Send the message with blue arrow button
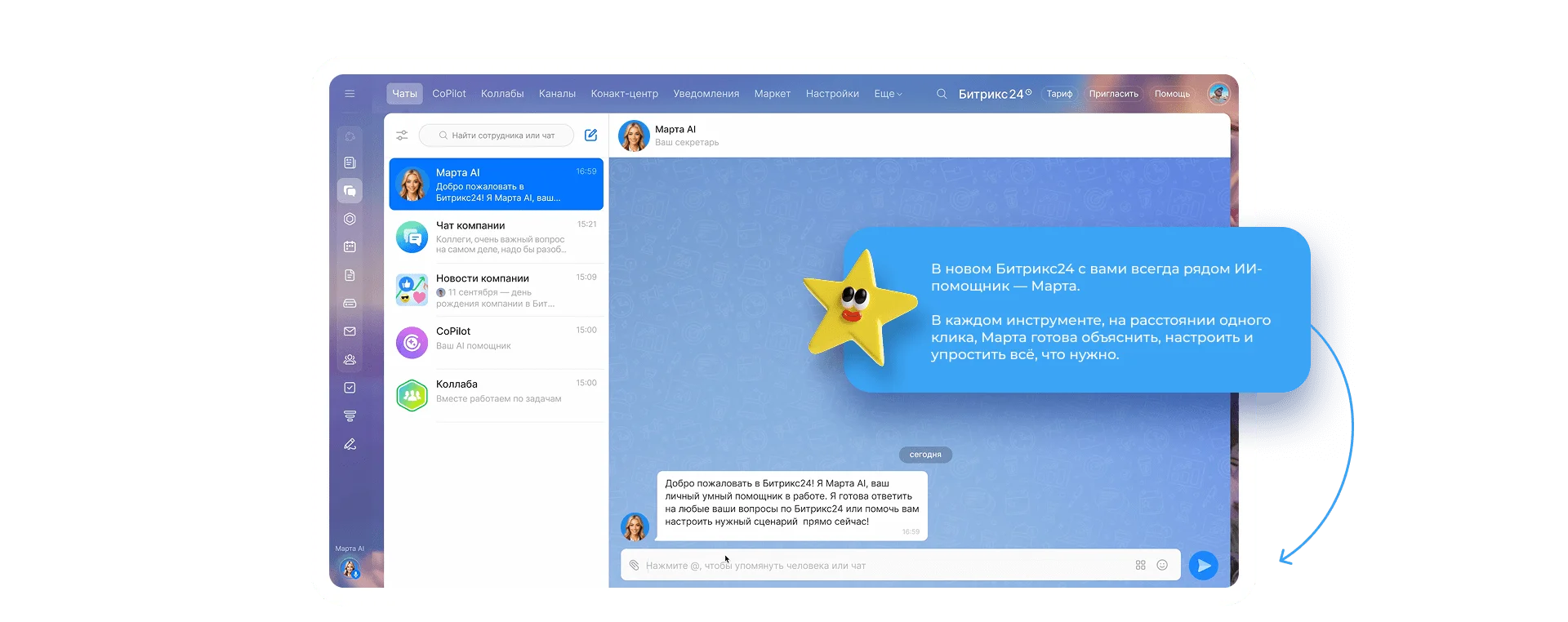1568x622 pixels. (x=1203, y=566)
